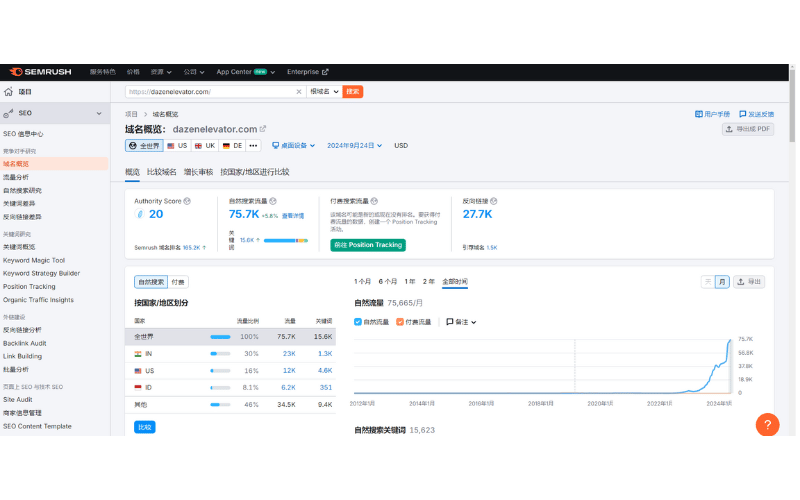
Task: Select monthly view toggle
Action: pyautogui.click(x=722, y=282)
